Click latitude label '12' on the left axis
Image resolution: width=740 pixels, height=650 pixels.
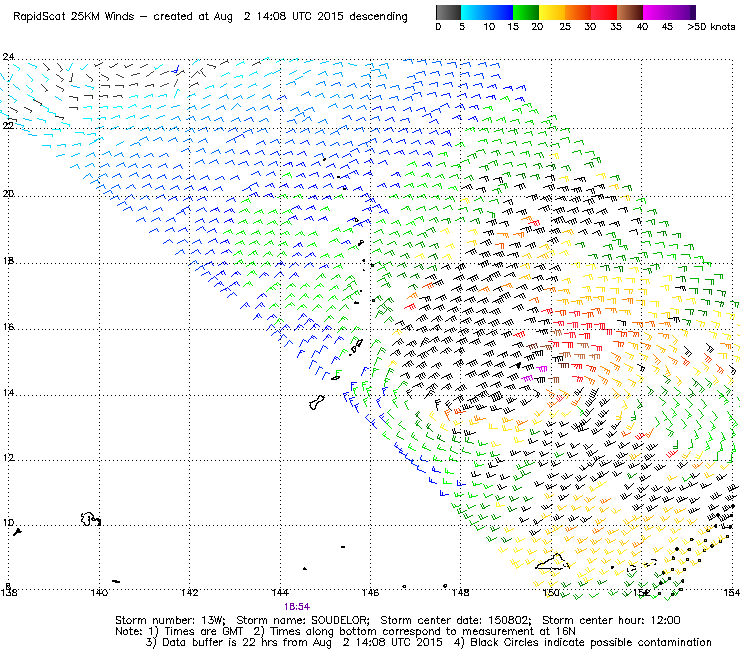pos(8,457)
